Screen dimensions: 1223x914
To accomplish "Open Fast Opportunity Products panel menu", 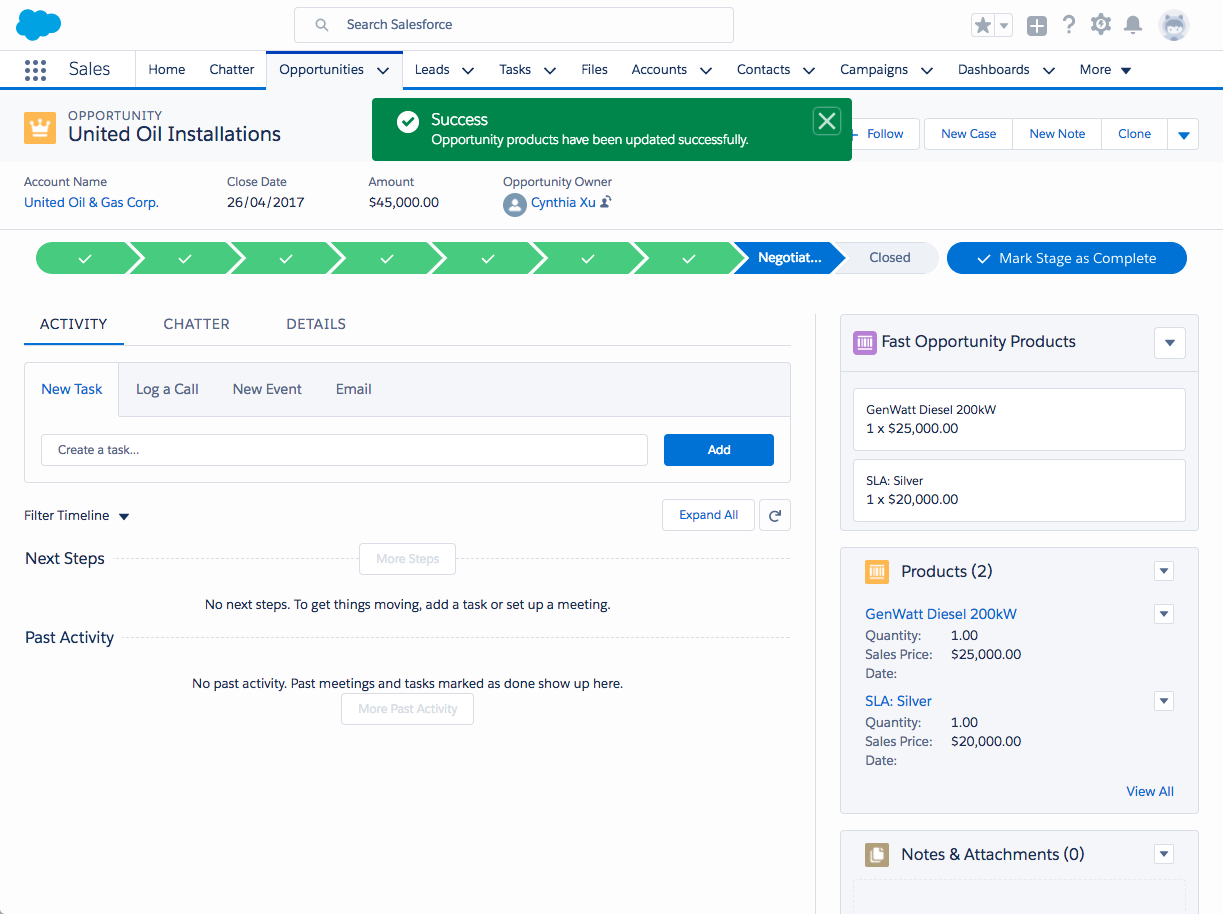I will click(x=1170, y=343).
